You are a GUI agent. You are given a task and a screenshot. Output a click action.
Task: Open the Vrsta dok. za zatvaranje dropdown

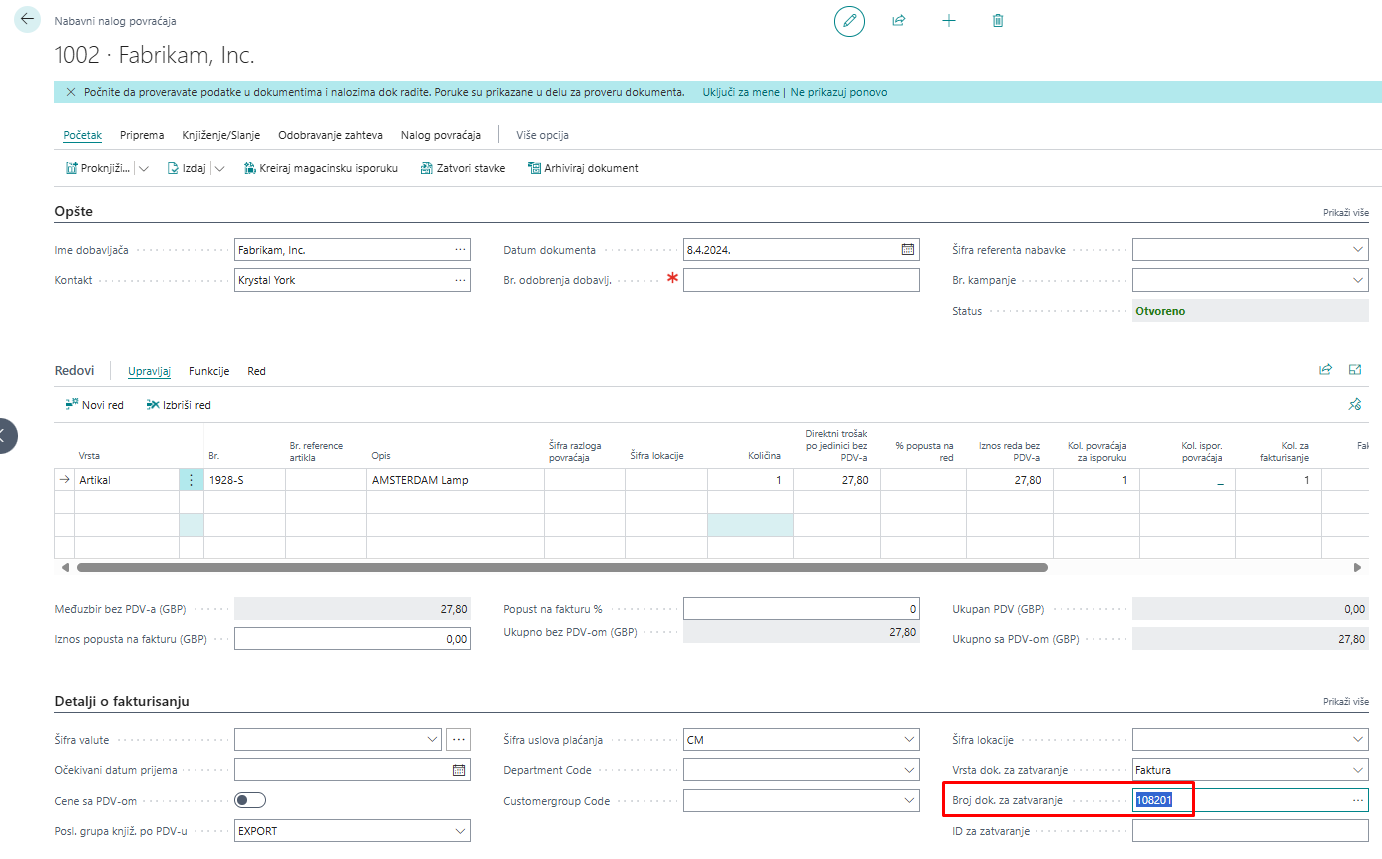1357,770
